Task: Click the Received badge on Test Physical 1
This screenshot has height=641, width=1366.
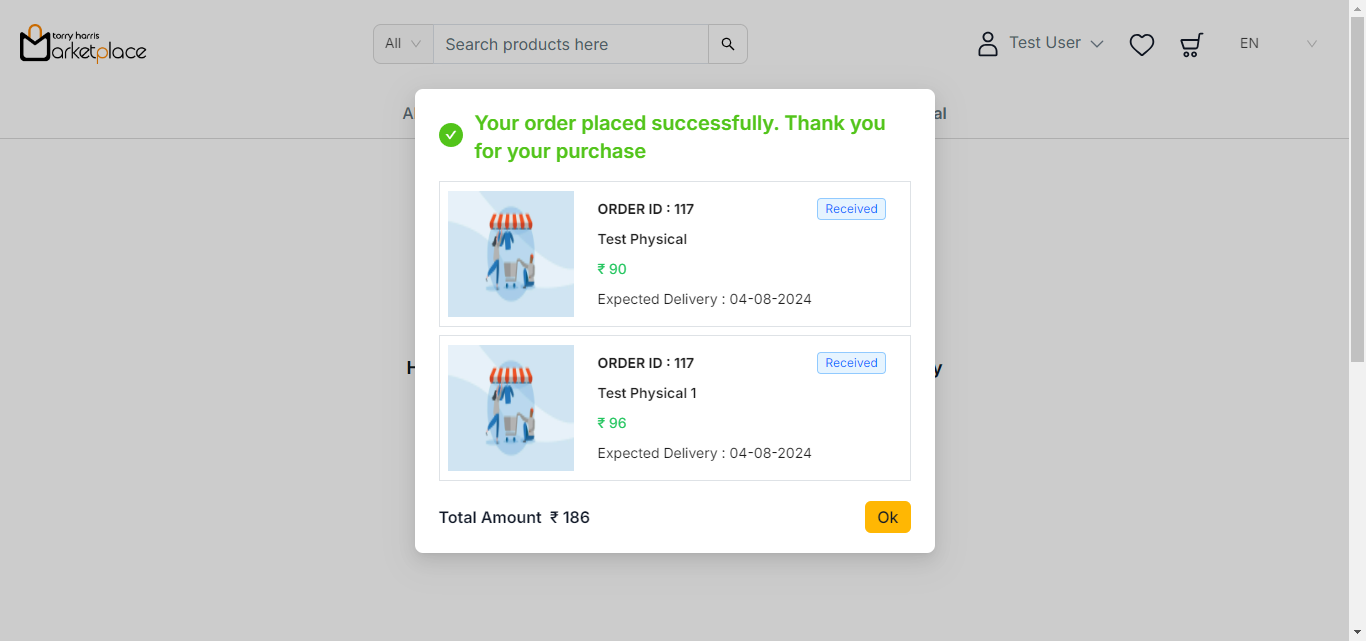Action: tap(851, 363)
